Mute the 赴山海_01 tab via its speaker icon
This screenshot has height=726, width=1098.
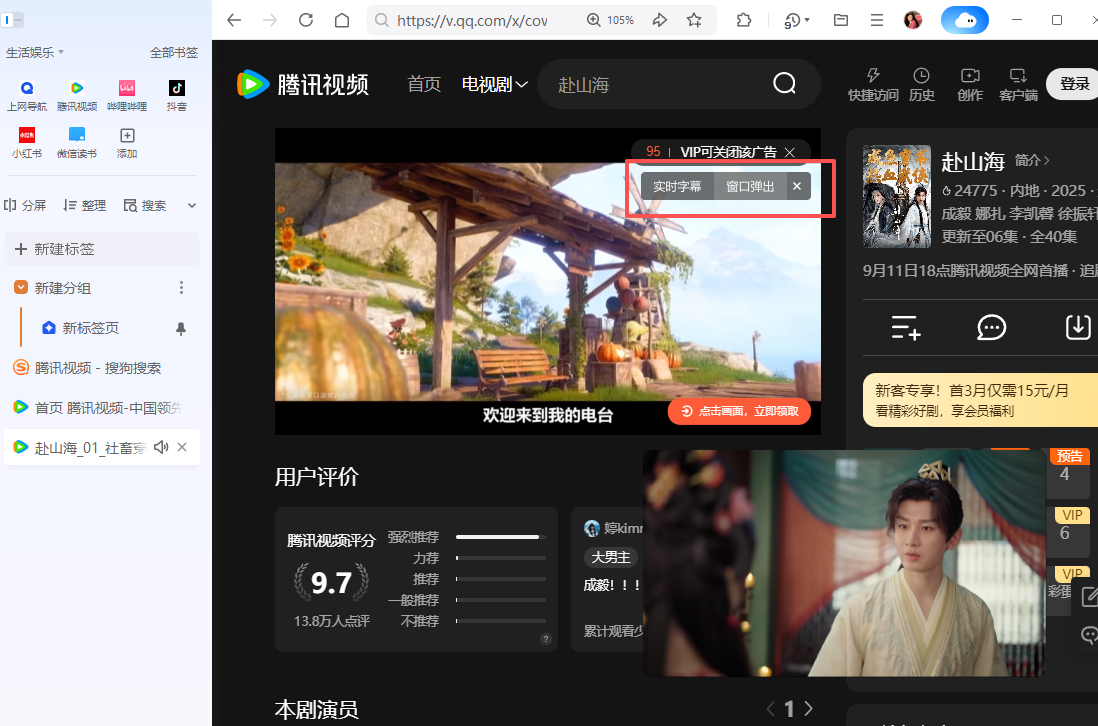(163, 447)
